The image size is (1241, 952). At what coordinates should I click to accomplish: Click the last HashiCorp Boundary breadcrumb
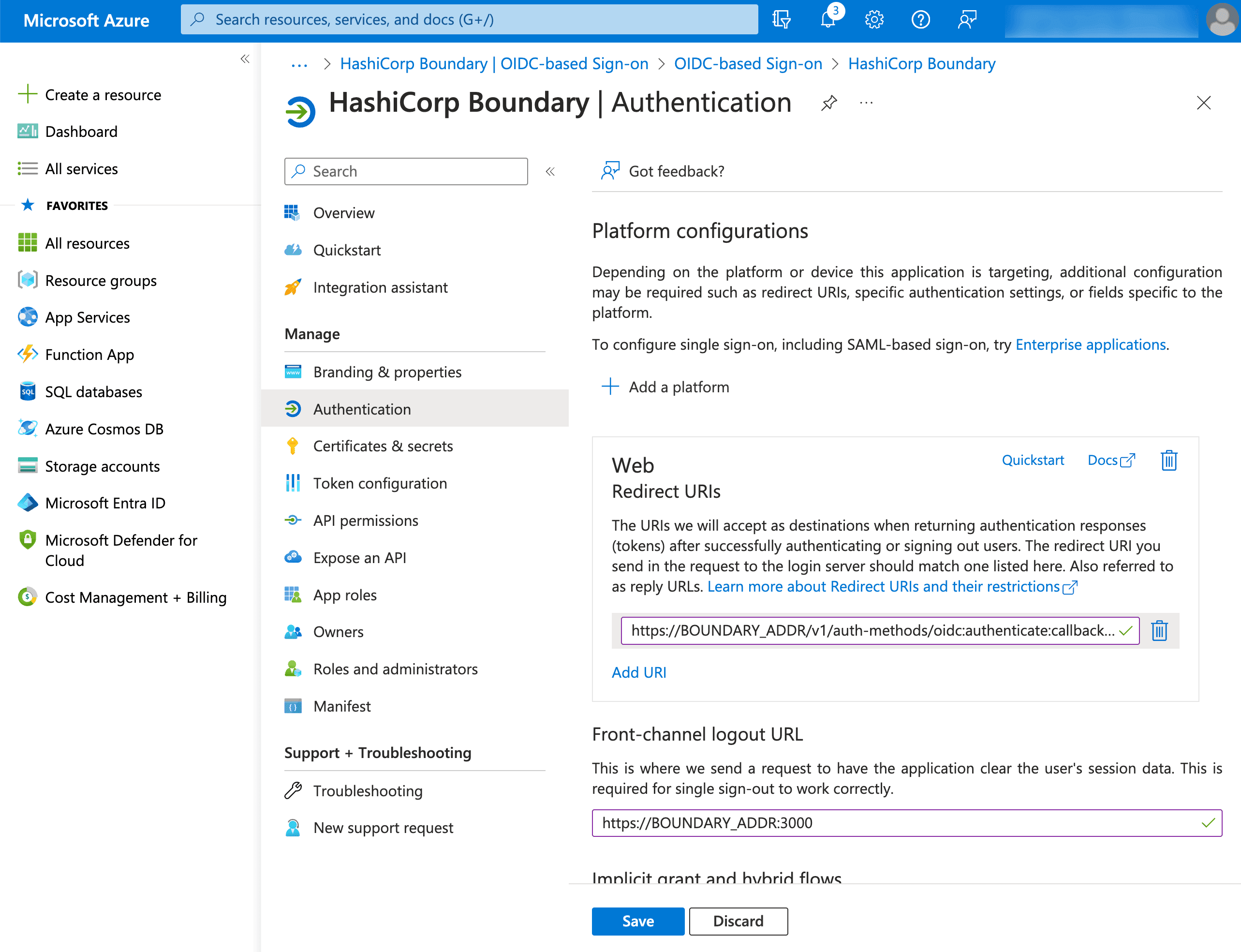click(921, 63)
